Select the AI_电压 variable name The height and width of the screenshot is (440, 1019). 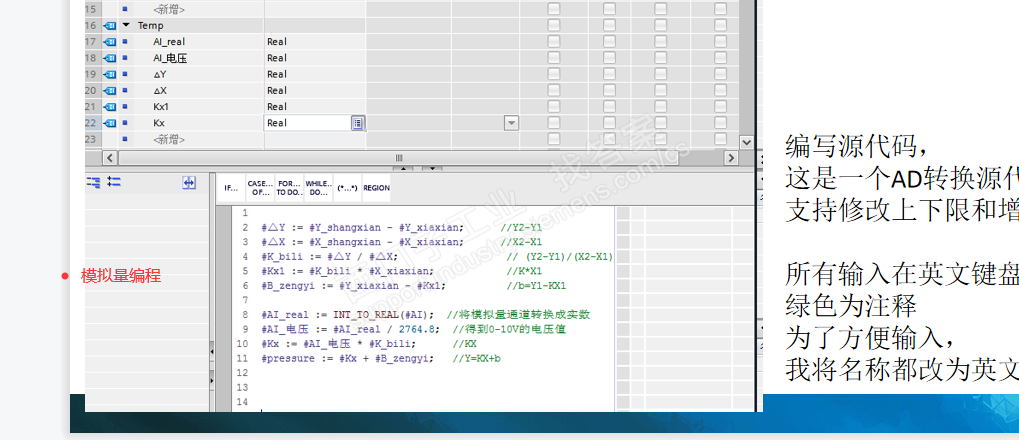coord(170,58)
